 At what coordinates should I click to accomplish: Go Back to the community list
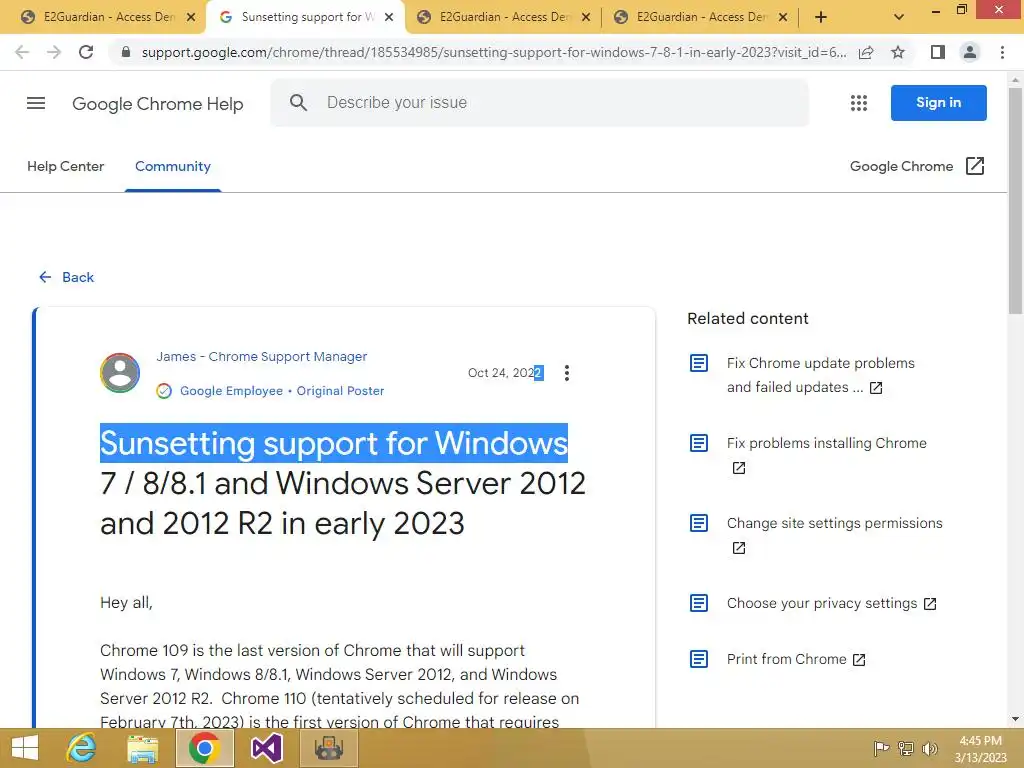[66, 277]
